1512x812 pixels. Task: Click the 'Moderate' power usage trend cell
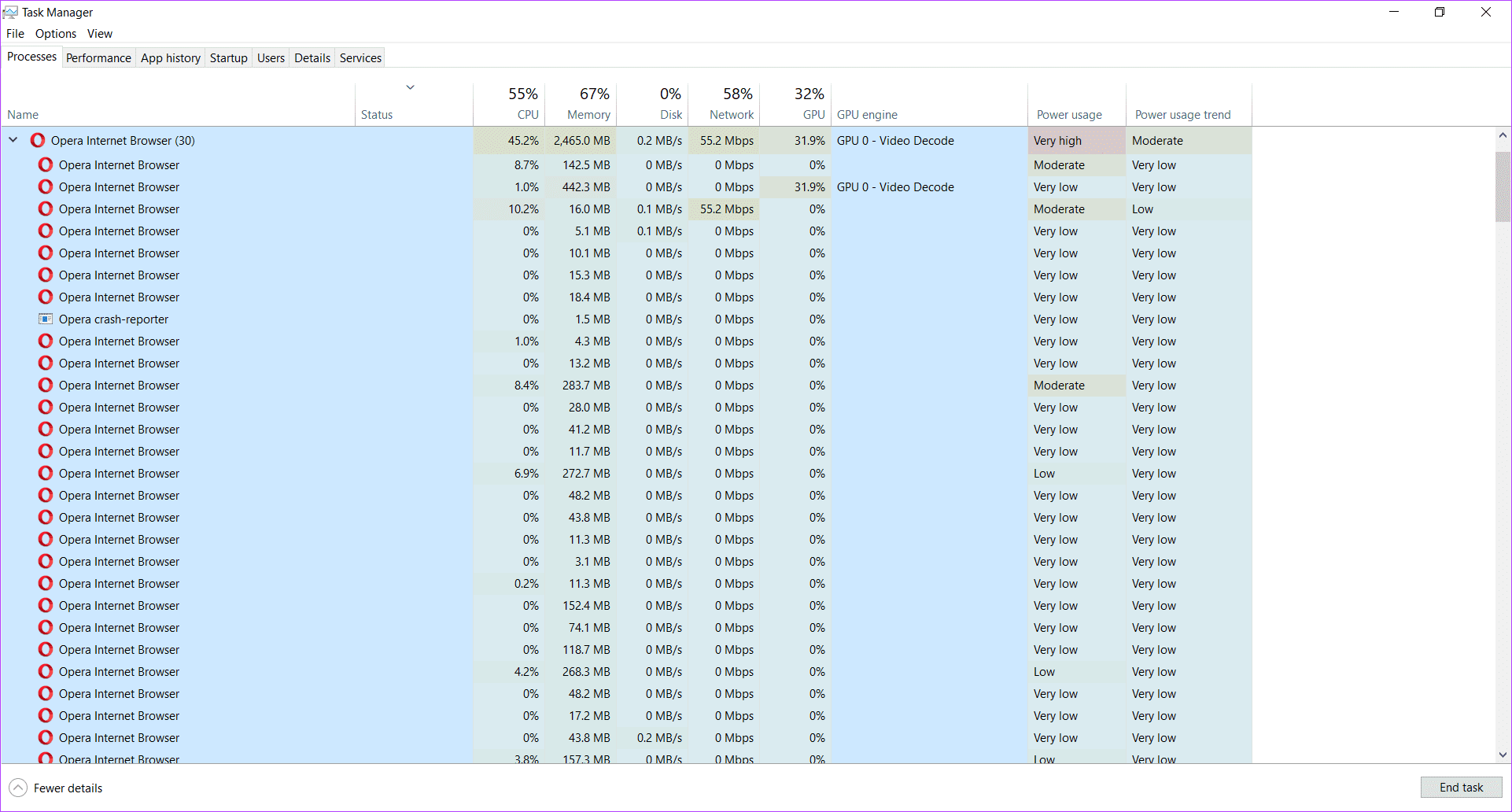coord(1189,140)
